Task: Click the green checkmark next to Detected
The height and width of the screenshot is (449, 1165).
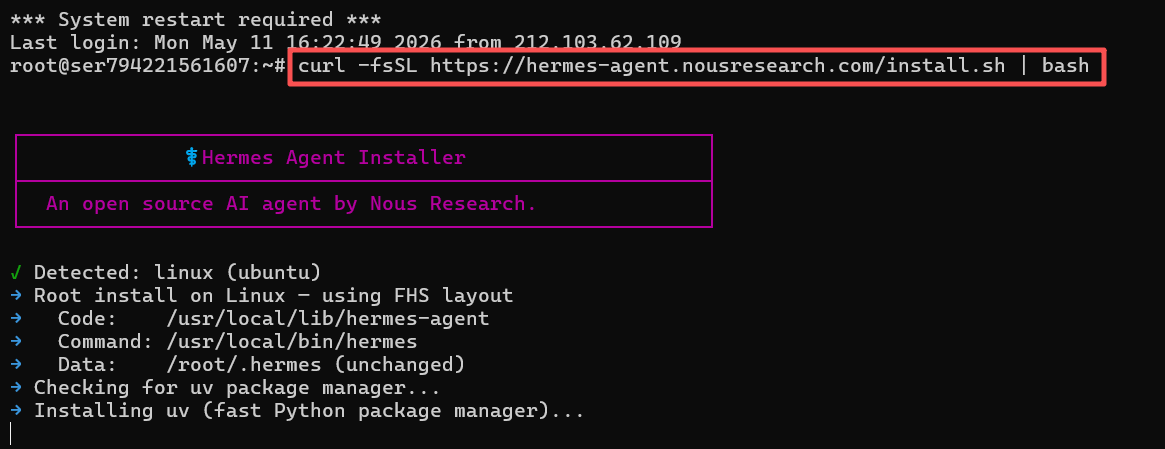Action: coord(16,272)
